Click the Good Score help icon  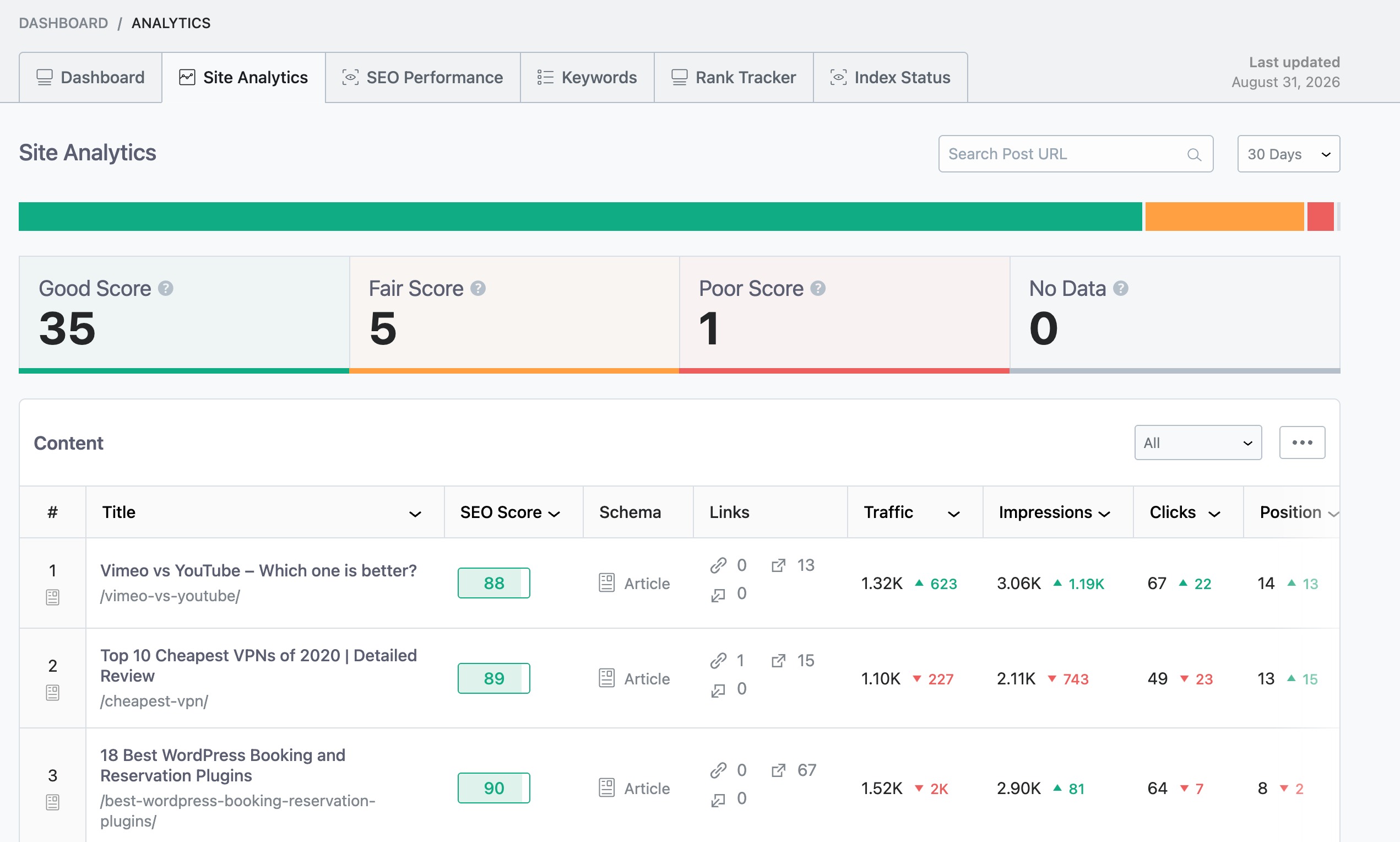(x=166, y=288)
